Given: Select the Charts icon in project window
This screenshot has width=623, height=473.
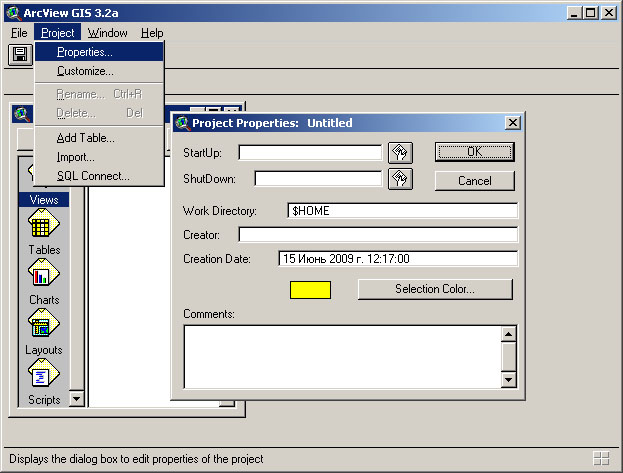Looking at the screenshot, I should click(x=44, y=273).
